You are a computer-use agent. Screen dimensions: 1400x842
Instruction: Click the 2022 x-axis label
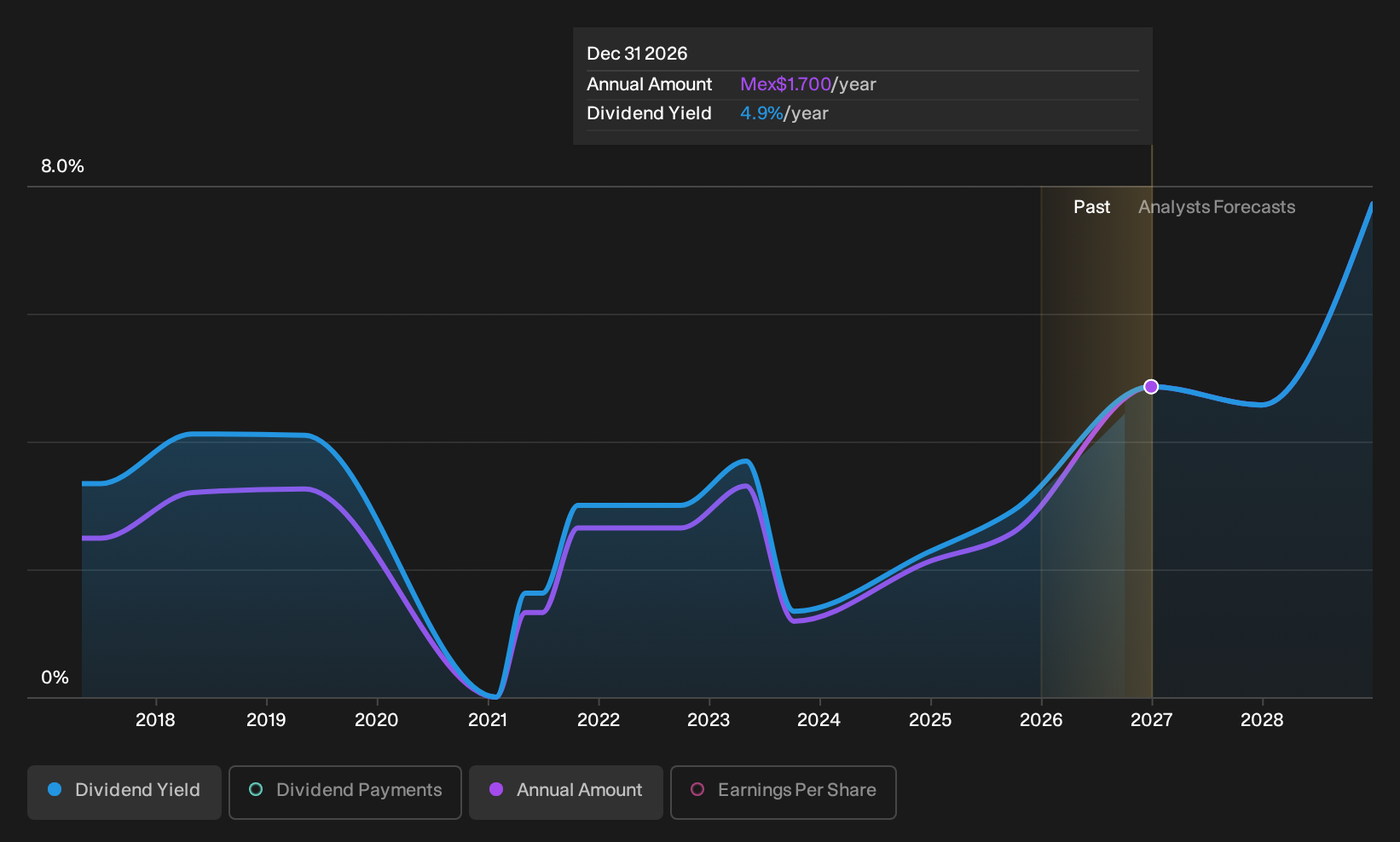pos(599,720)
